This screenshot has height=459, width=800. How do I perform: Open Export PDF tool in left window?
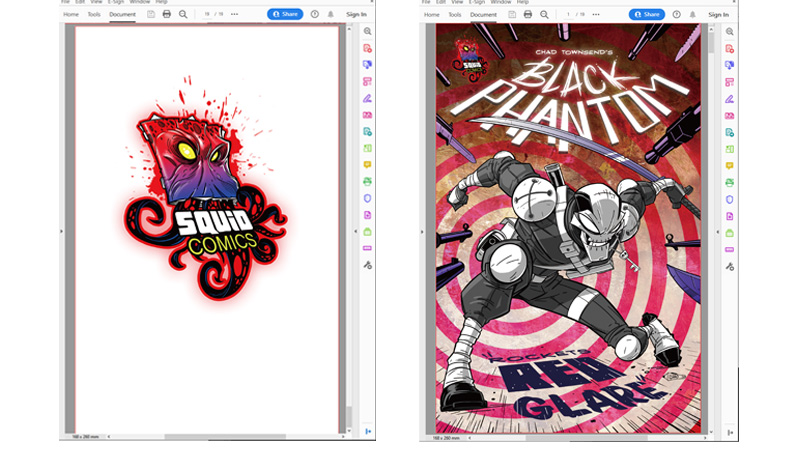pyautogui.click(x=367, y=132)
